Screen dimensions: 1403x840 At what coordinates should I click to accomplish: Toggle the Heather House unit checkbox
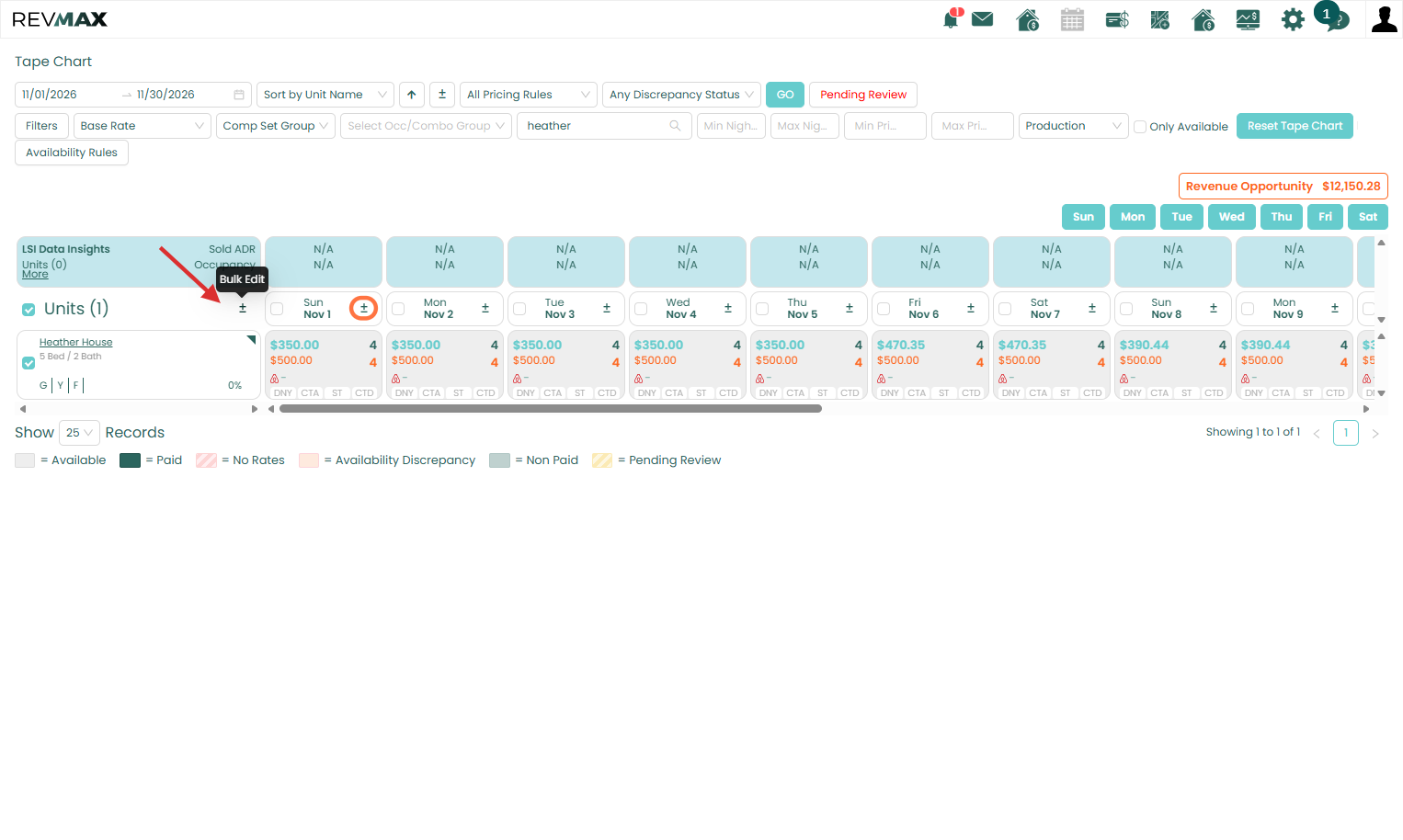(x=29, y=363)
